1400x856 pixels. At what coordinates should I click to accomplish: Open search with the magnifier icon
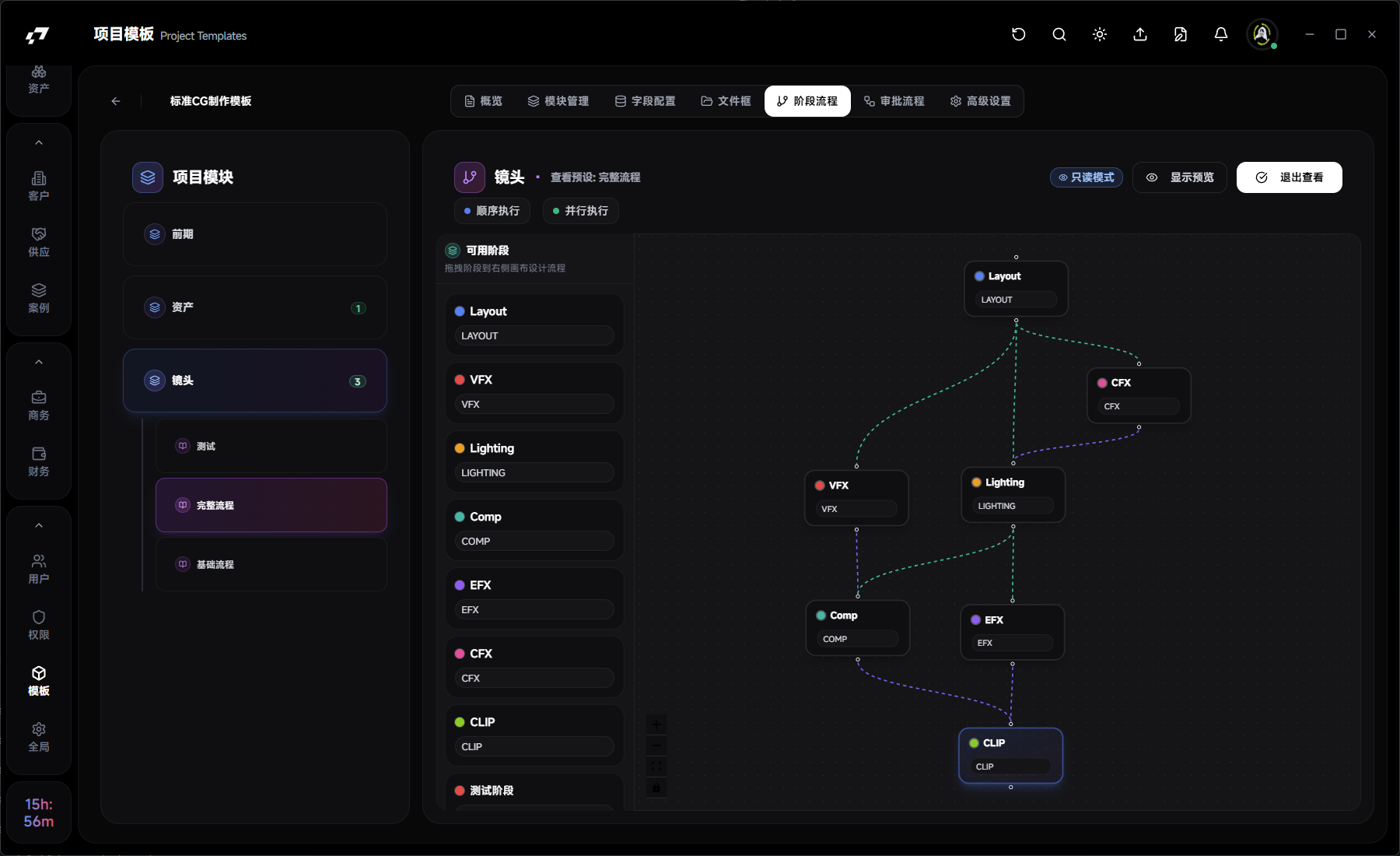(x=1059, y=34)
